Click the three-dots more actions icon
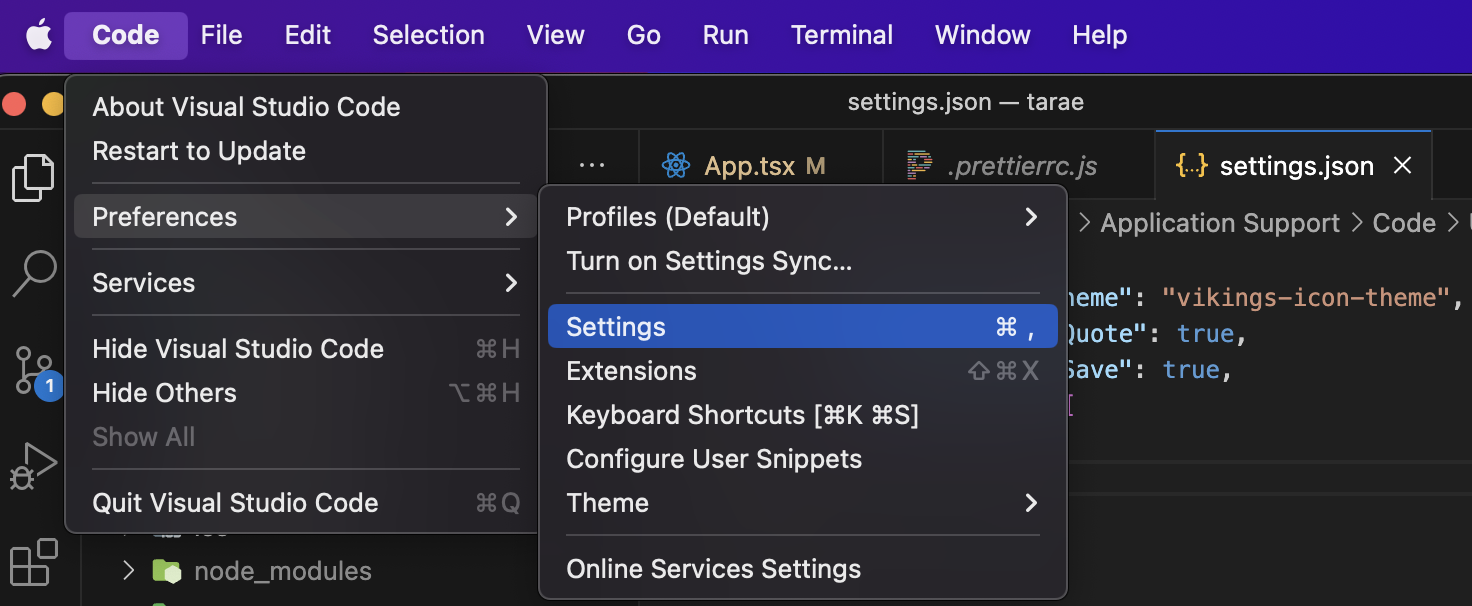1472x606 pixels. 592,166
